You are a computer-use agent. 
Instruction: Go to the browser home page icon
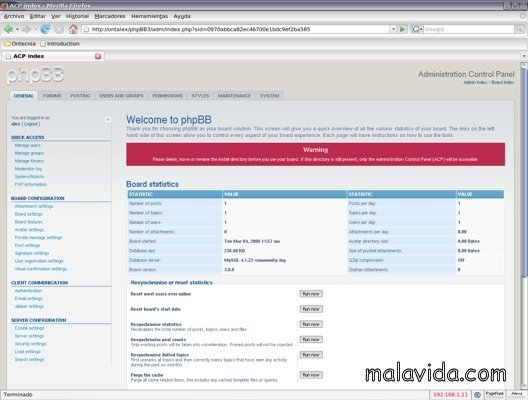pyautogui.click(x=73, y=29)
